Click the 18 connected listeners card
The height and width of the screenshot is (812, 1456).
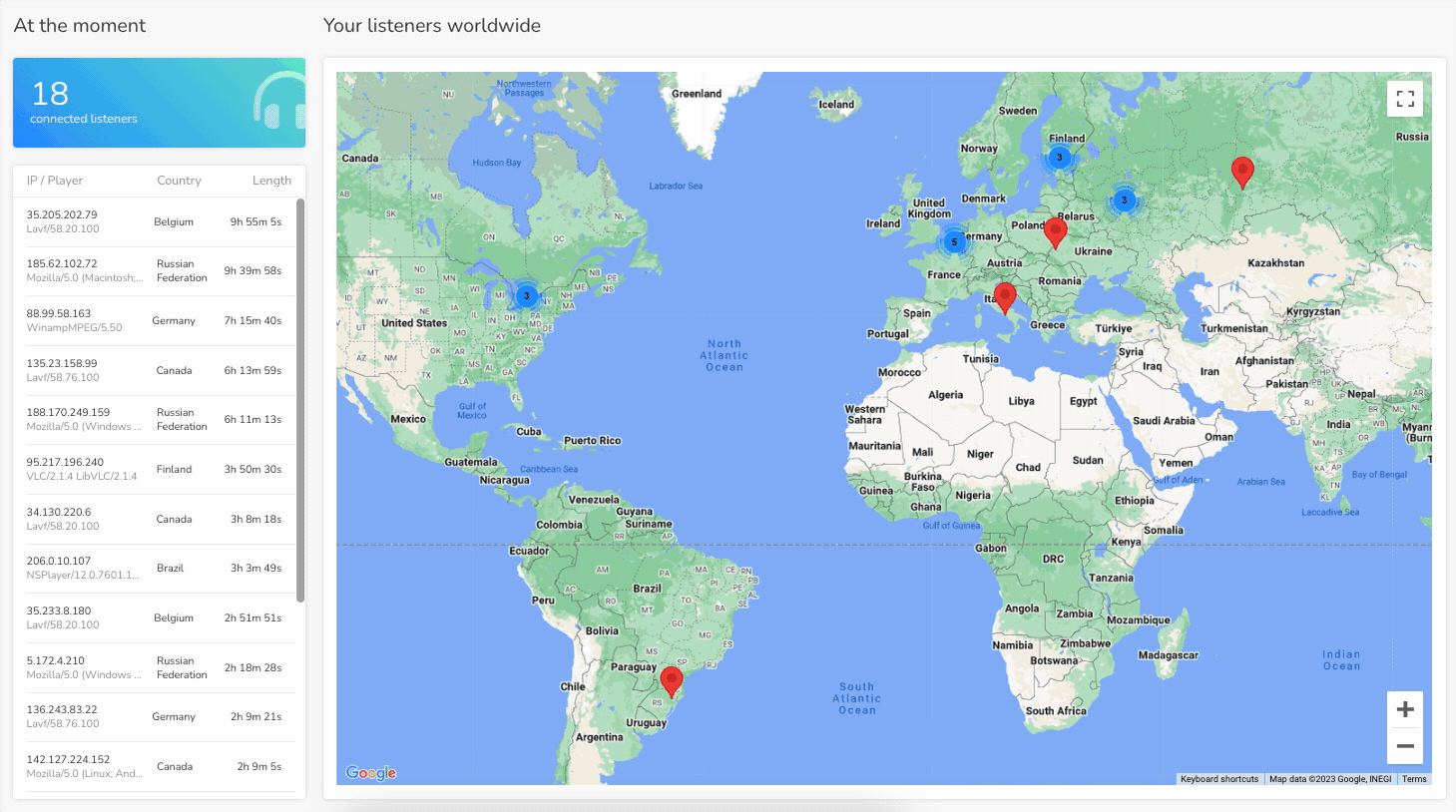[159, 103]
